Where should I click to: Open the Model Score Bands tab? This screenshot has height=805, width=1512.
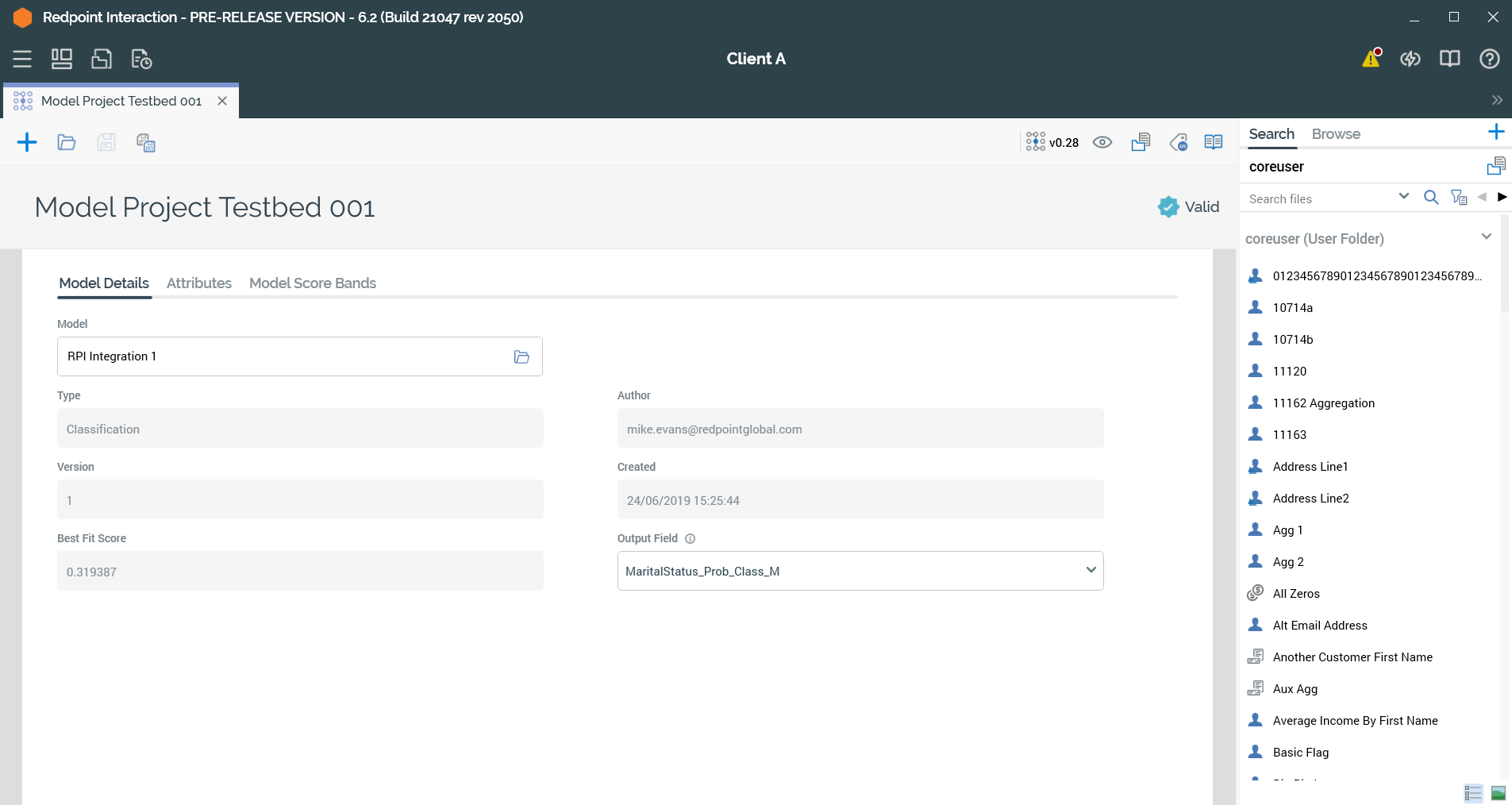(x=312, y=283)
